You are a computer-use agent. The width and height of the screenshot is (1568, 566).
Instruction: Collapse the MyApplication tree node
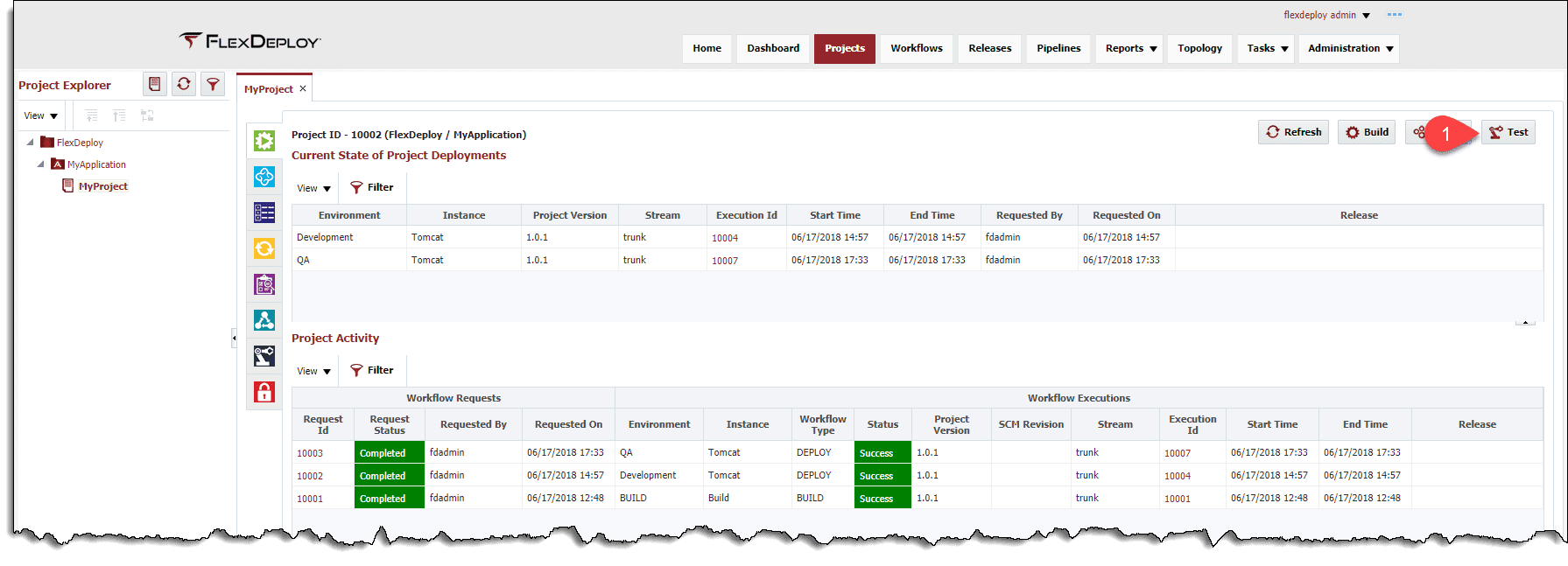pyautogui.click(x=40, y=164)
